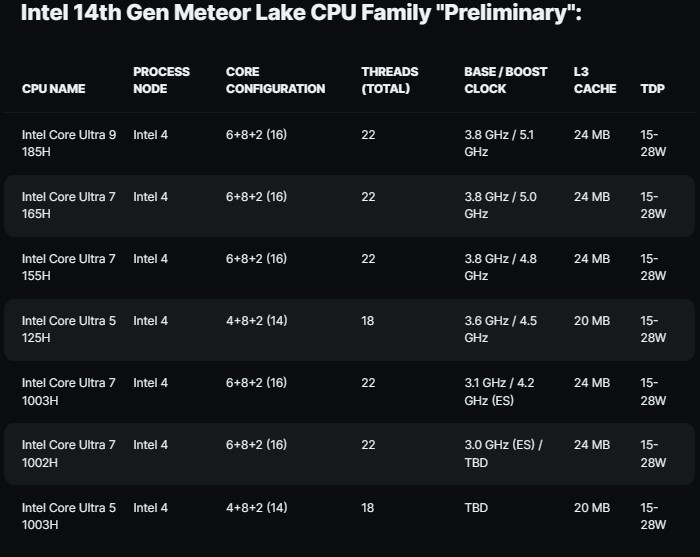Click the THREADS (TOTAL) column header
Screen dimensions: 700x557
coord(390,80)
